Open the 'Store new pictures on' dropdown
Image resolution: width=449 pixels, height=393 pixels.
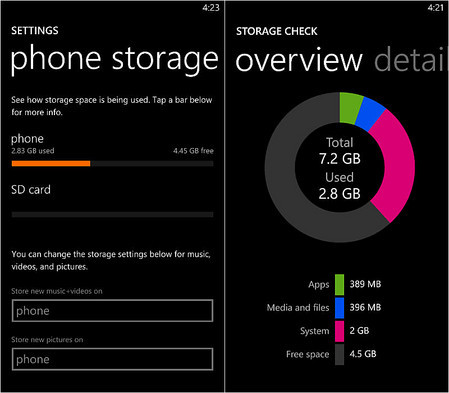(x=112, y=359)
